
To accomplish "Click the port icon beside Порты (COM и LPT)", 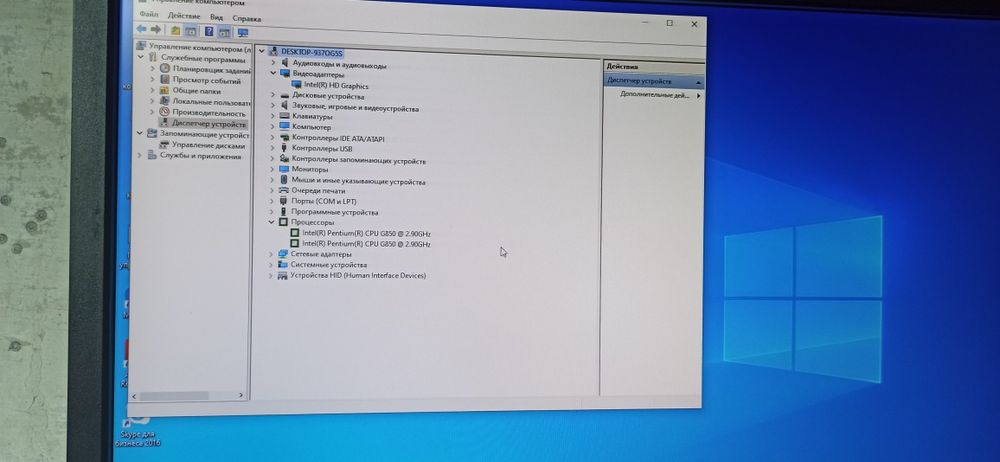I will coord(284,201).
